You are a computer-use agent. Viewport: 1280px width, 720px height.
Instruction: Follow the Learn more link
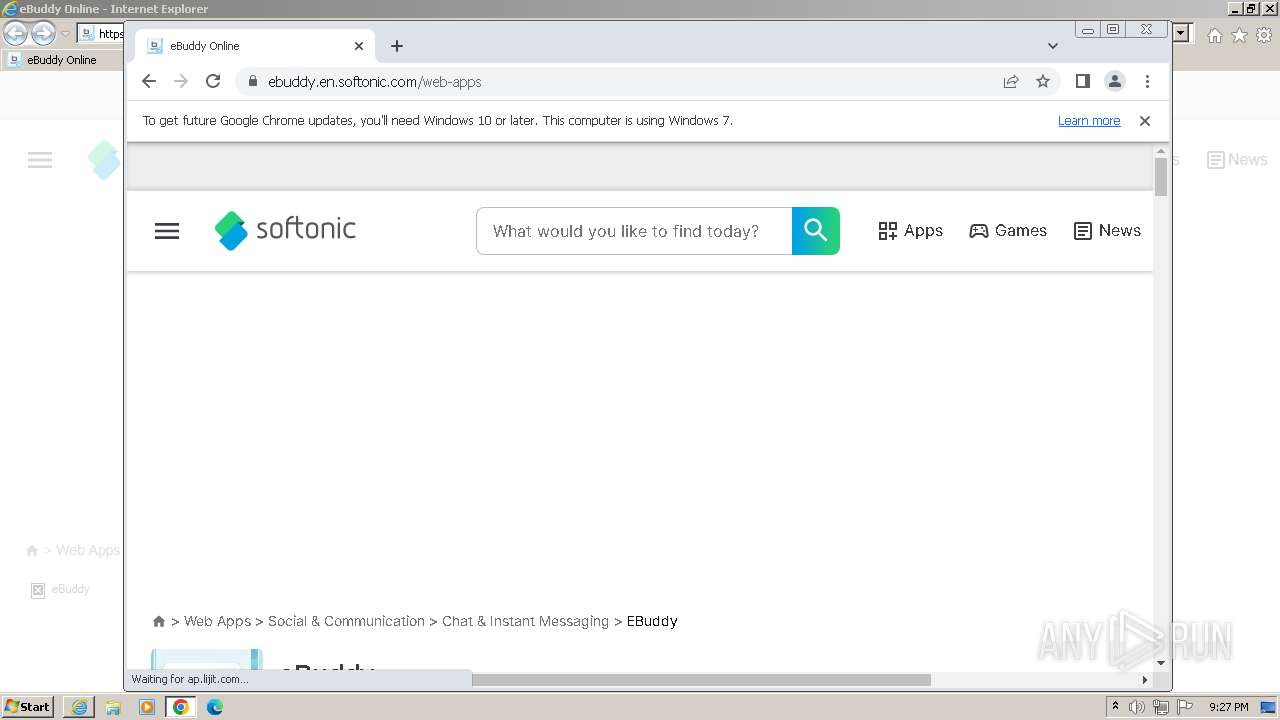point(1089,121)
